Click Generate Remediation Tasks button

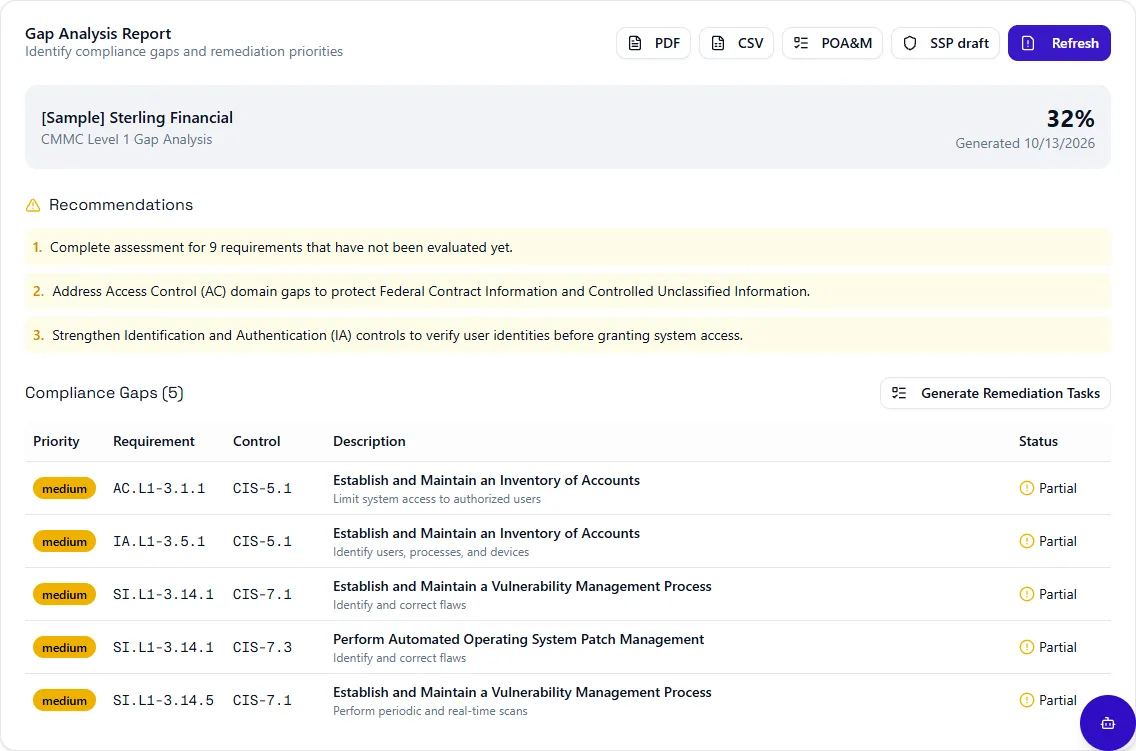[995, 393]
